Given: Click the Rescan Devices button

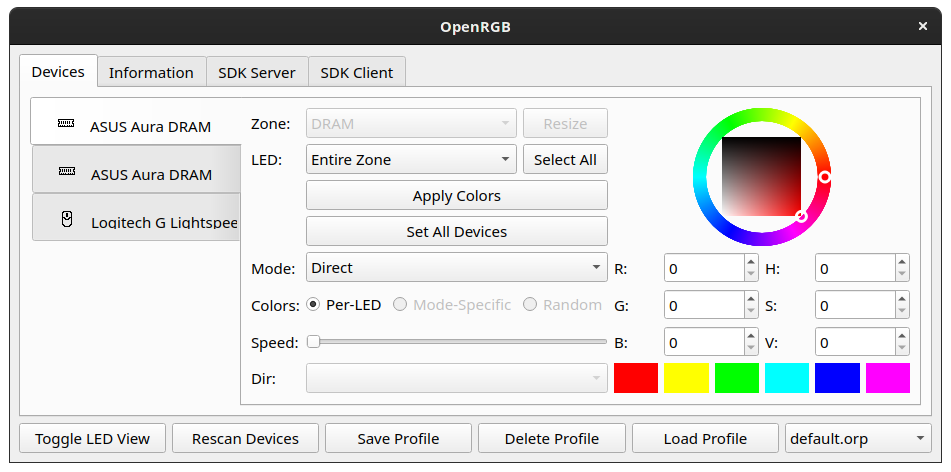Looking at the screenshot, I should (246, 439).
